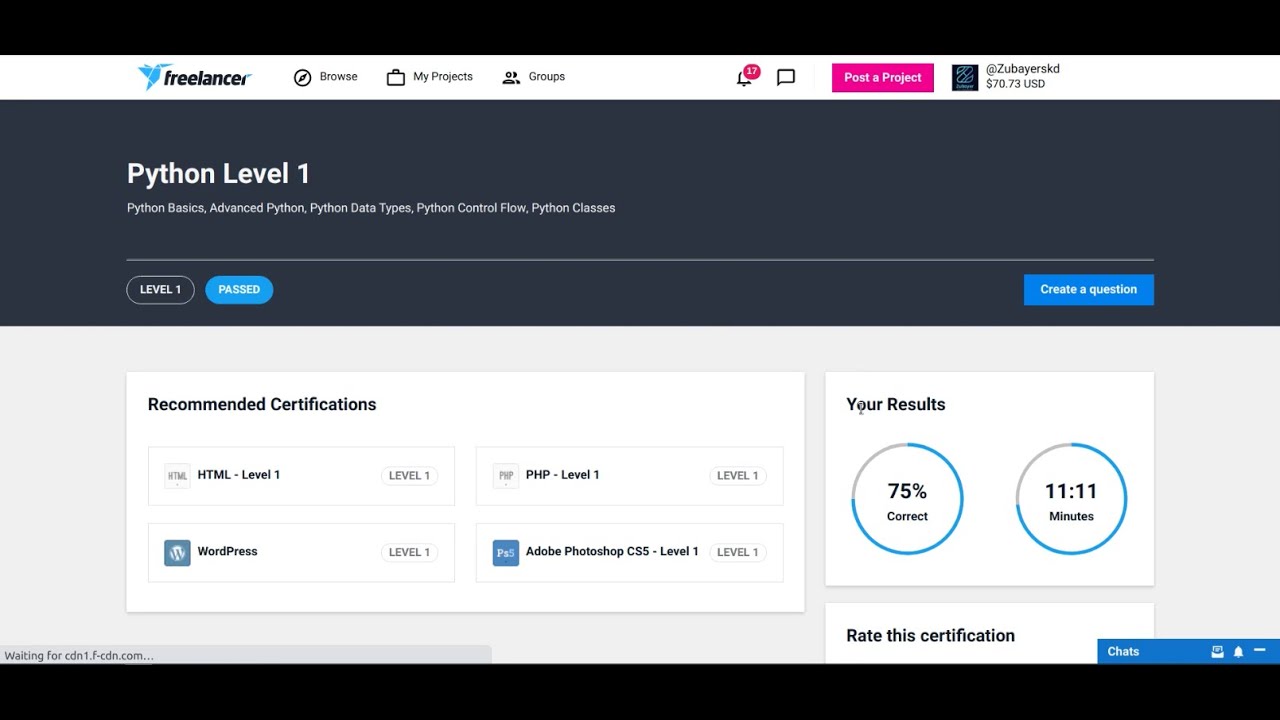This screenshot has width=1280, height=720.
Task: Open the messages speech bubble icon
Action: point(786,77)
